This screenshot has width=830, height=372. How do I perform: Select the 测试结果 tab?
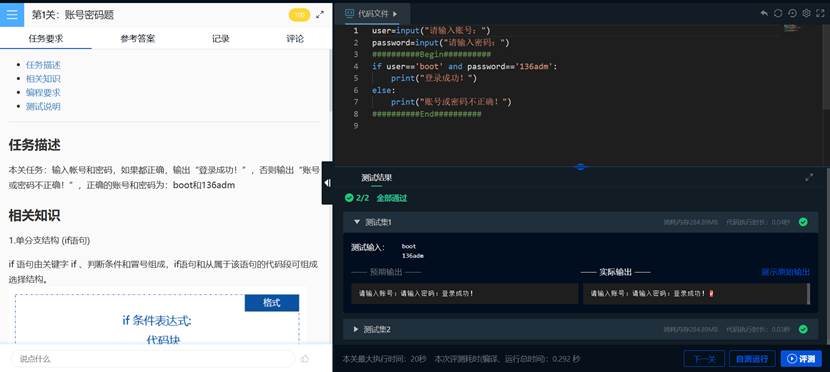(376, 178)
